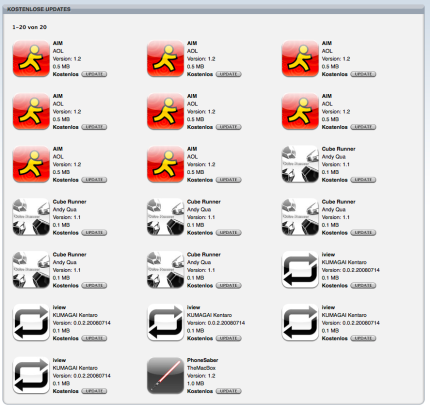Open the PhoneSaber lightsaber app icon
The height and width of the screenshot is (410, 430).
coord(165,376)
